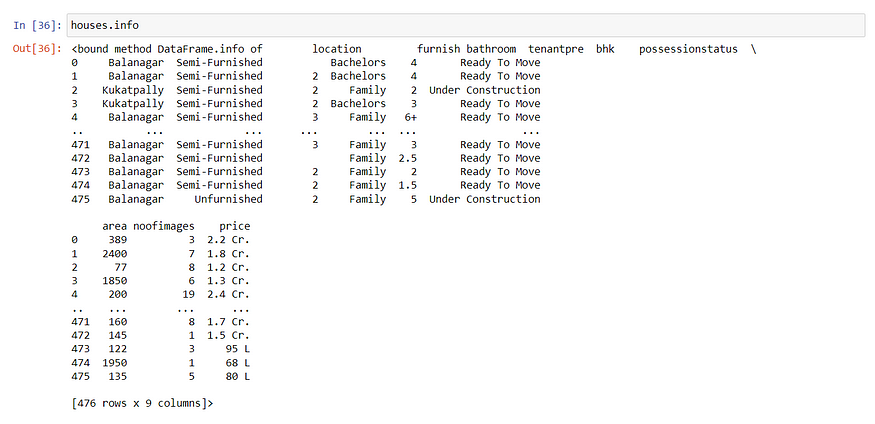
Task: Click 'Family' tenant value in row 4
Action: point(367,117)
